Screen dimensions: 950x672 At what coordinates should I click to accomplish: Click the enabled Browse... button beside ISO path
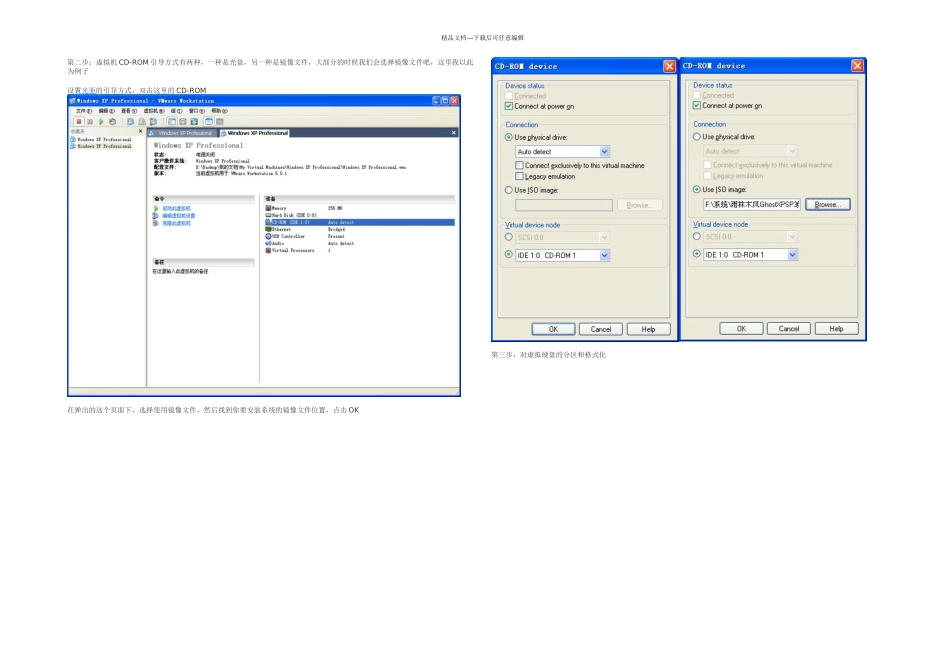click(x=828, y=204)
